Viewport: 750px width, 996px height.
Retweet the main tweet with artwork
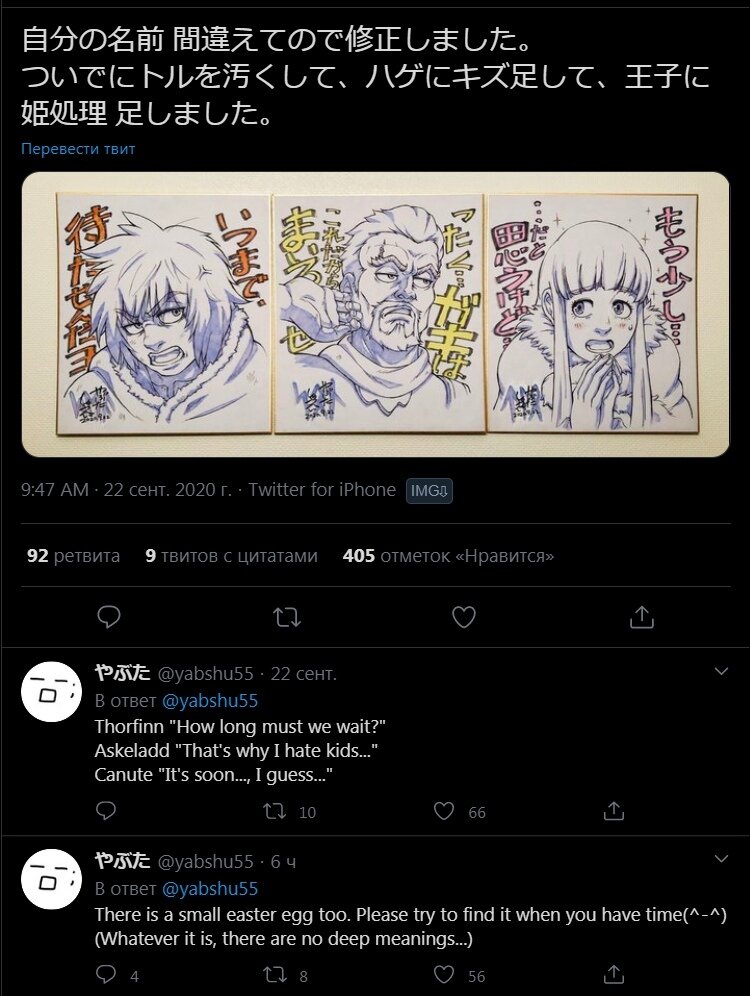286,617
